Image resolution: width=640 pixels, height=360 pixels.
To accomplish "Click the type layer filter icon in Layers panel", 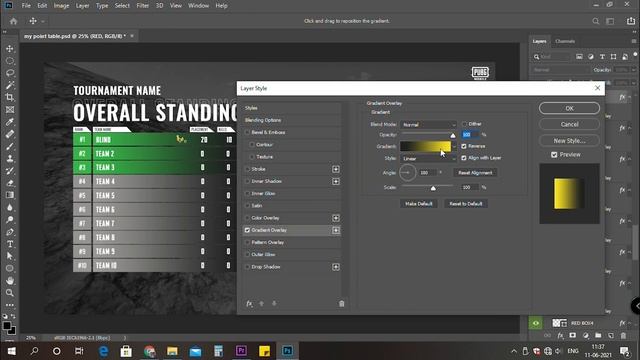I will [602, 57].
